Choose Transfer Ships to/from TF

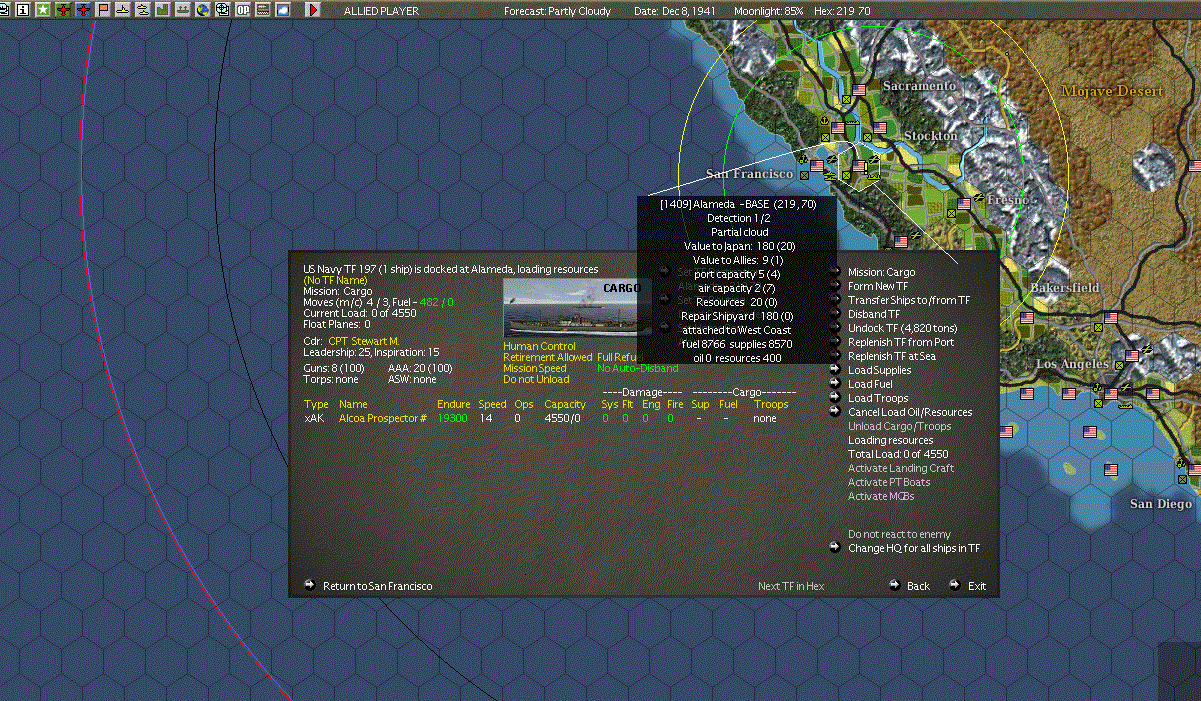[x=909, y=300]
